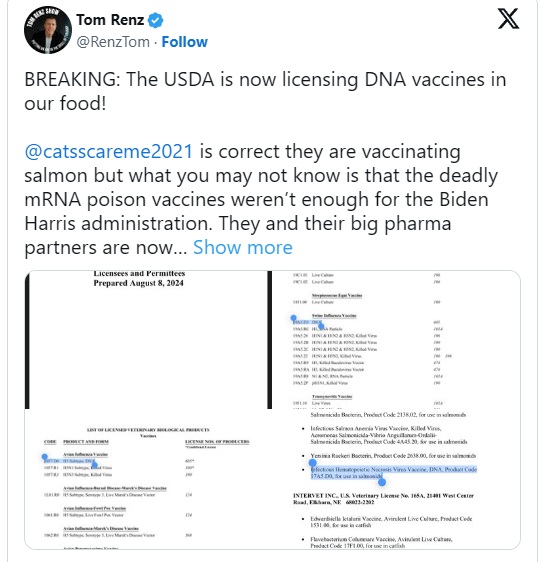Click the Swine Influenza Vaccine heading
Image resolution: width=545 pixels, height=562 pixels.
tap(334, 316)
